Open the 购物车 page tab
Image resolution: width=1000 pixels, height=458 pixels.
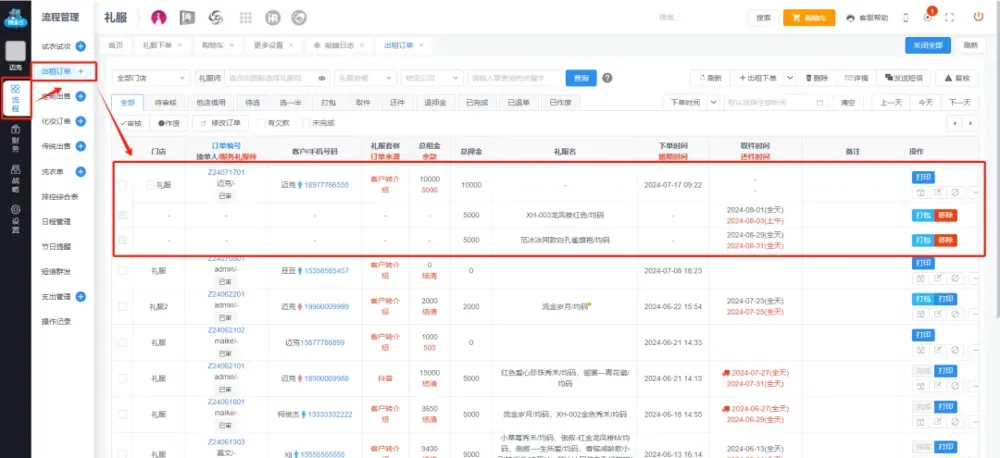click(213, 46)
